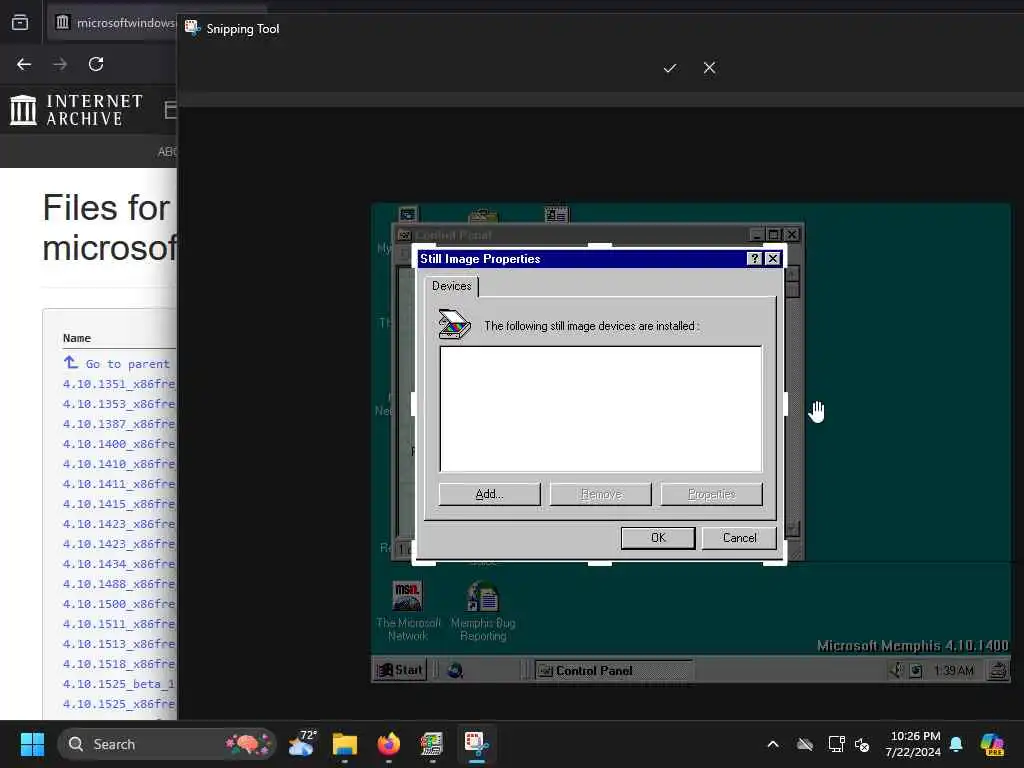Viewport: 1024px width, 768px height.
Task: Click the network display tray icon
Action: [x=836, y=744]
